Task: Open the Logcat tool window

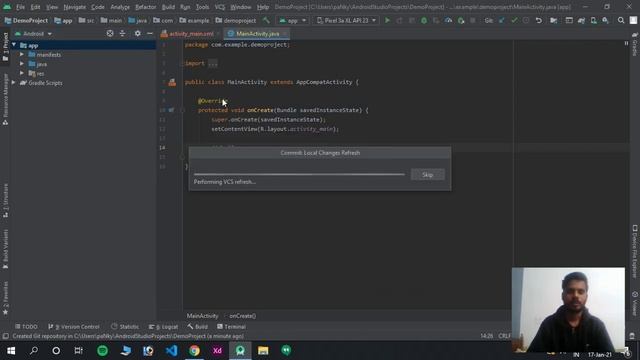Action: coord(163,327)
